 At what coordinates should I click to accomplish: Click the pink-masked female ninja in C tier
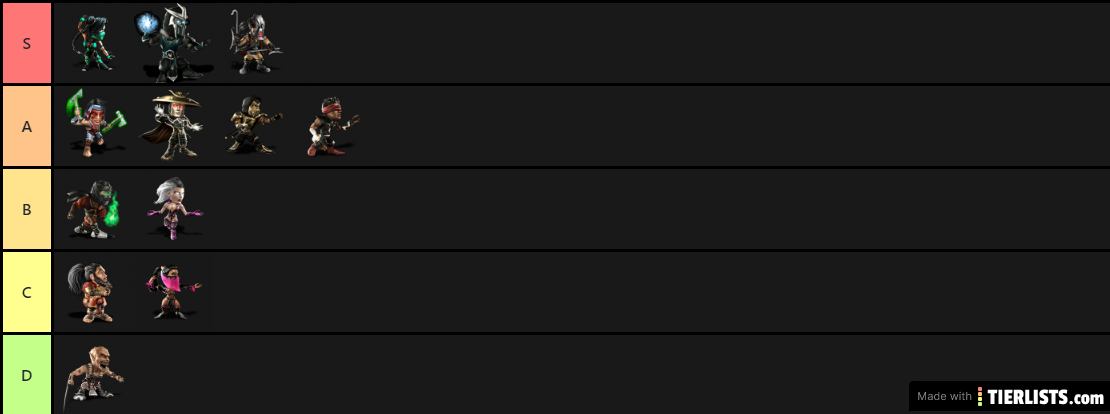pyautogui.click(x=172, y=292)
